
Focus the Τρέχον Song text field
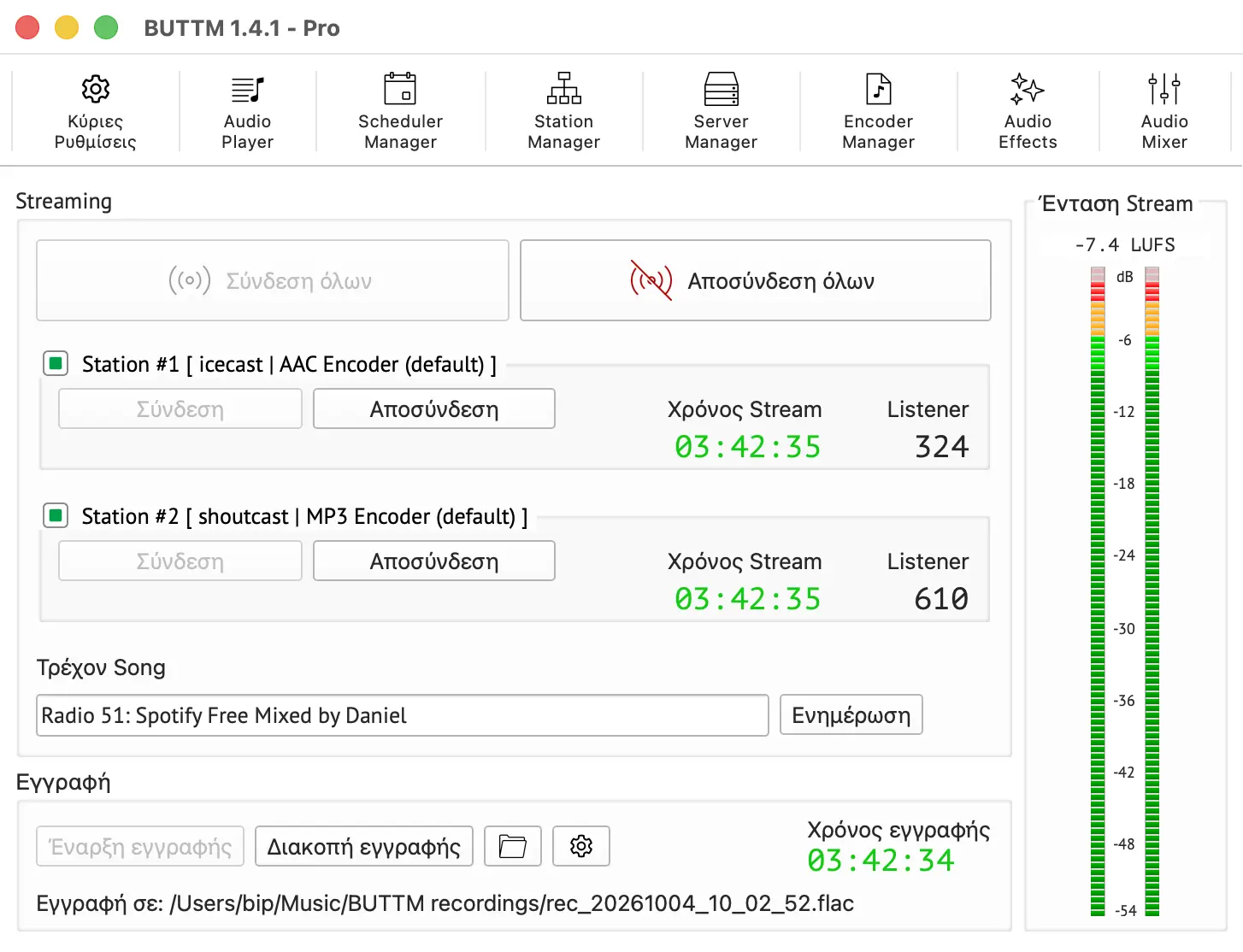403,715
